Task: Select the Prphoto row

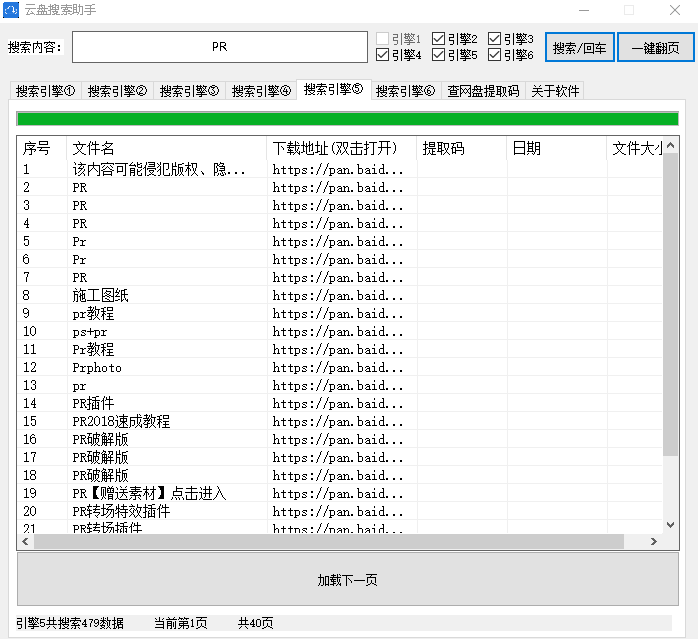Action: pos(340,367)
